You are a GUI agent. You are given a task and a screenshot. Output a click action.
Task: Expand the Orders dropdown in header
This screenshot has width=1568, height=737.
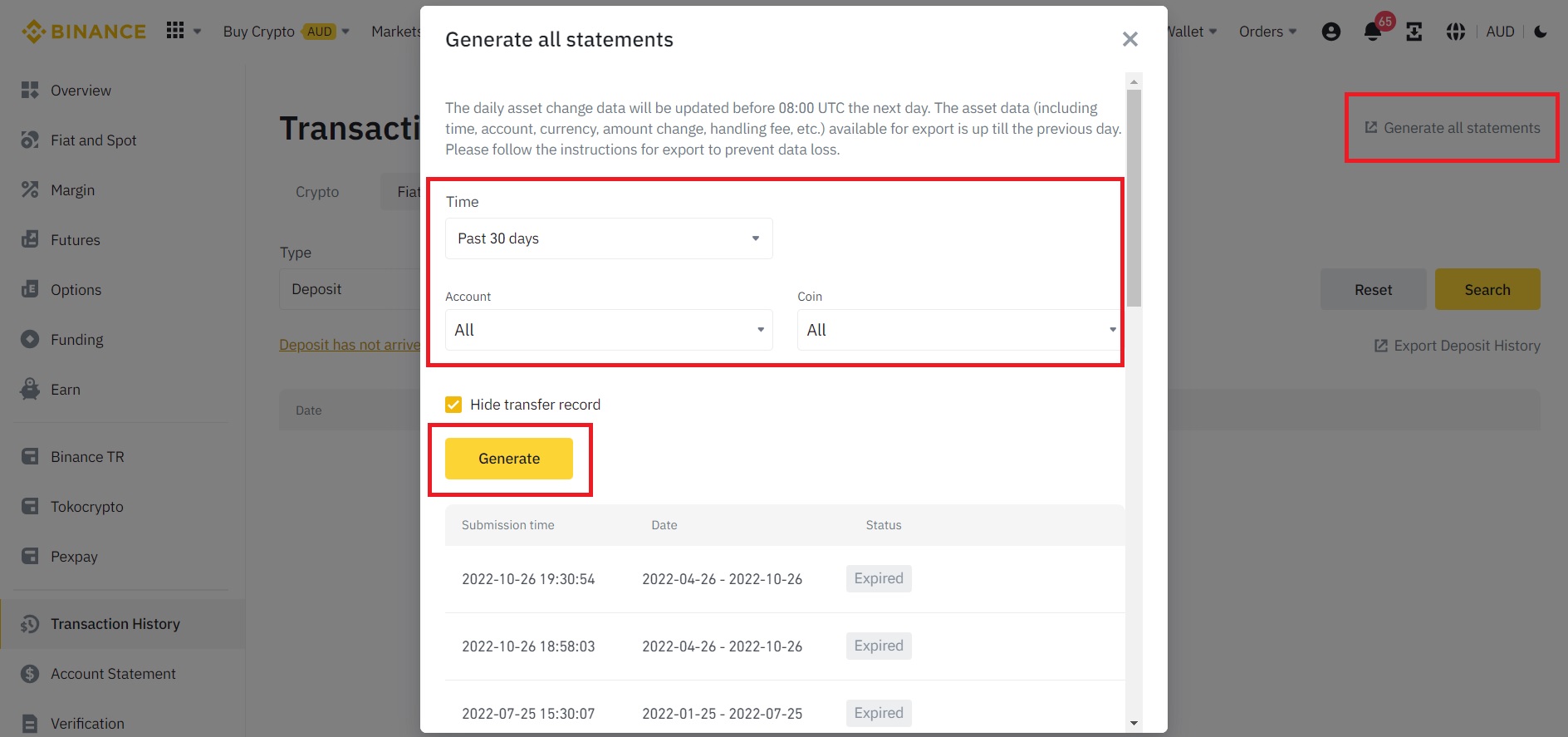coord(1267,32)
